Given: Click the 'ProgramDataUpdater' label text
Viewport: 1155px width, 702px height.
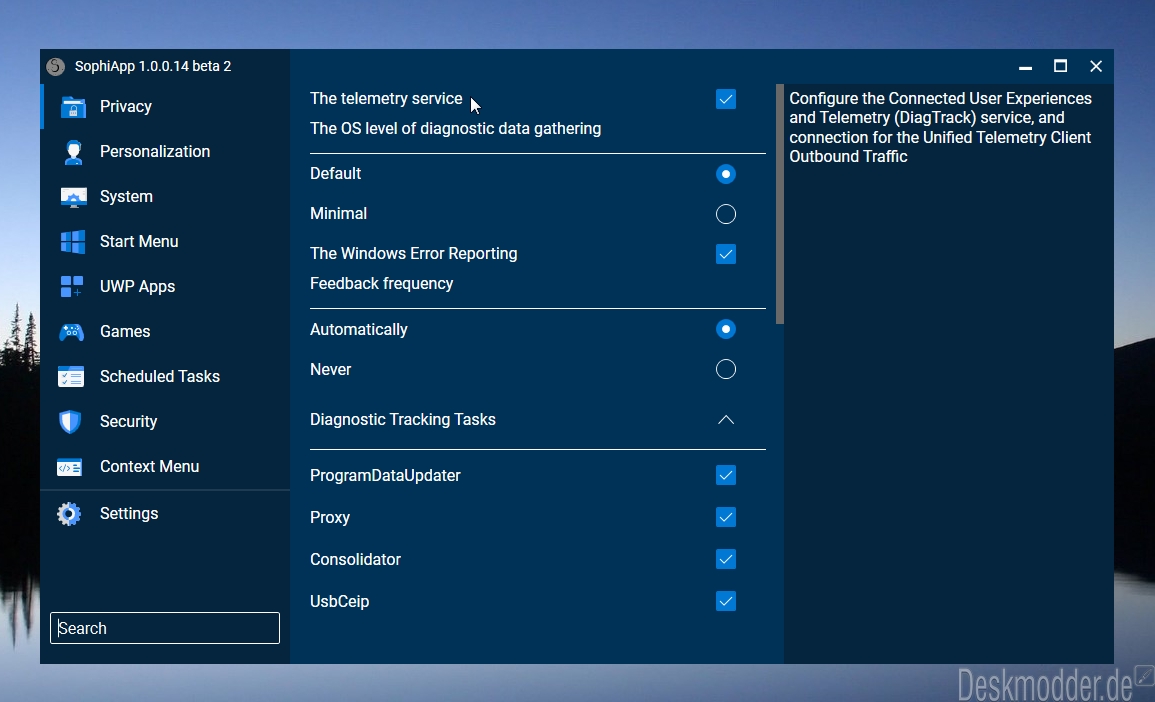Looking at the screenshot, I should (385, 476).
